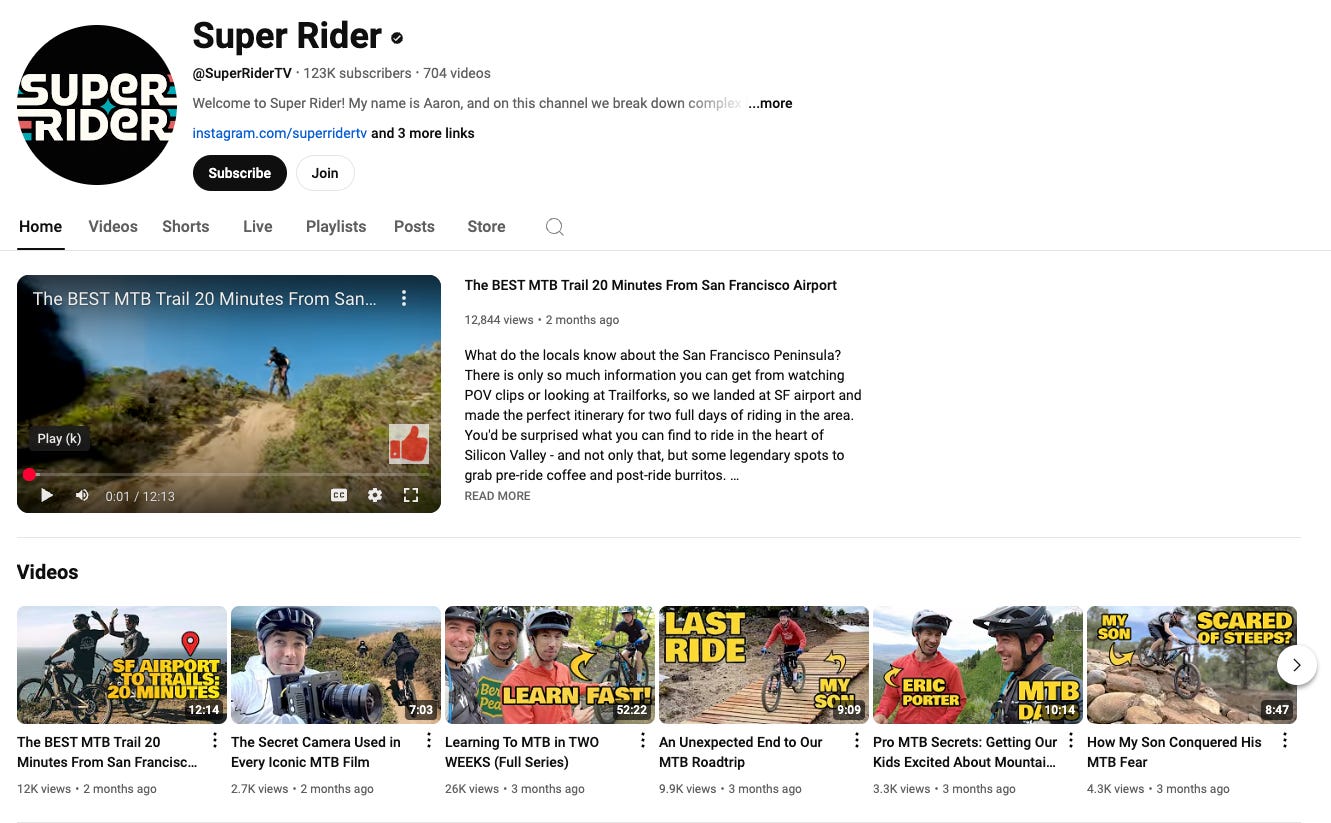The width and height of the screenshot is (1331, 823).
Task: Open An Unexpected End to Our MTB Roadtrip title
Action: pyautogui.click(x=741, y=752)
